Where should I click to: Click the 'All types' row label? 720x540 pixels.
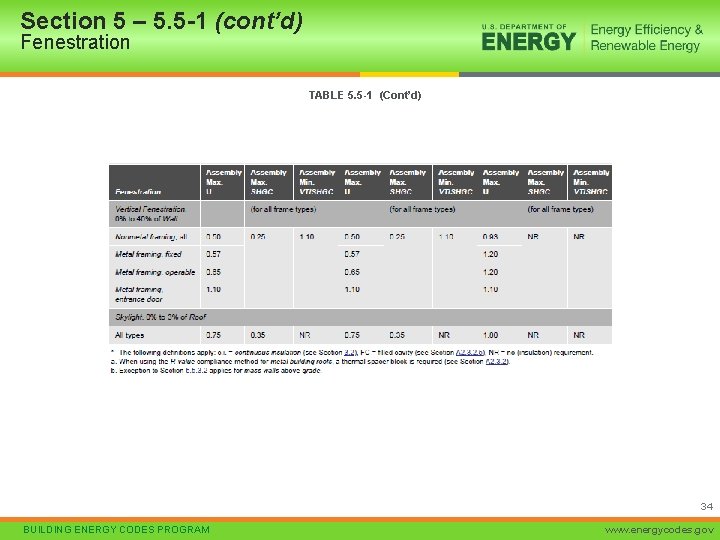[129, 335]
